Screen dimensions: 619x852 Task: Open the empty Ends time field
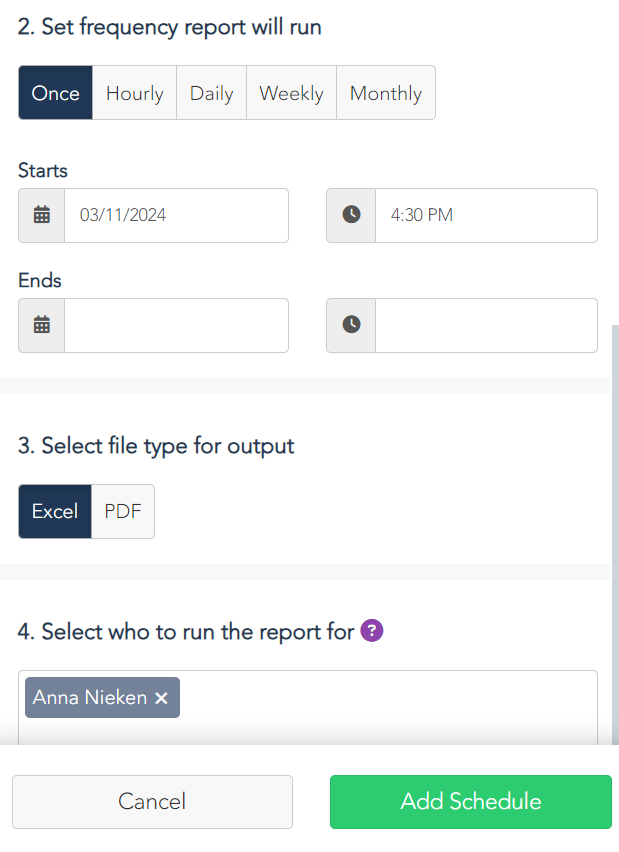click(x=486, y=325)
